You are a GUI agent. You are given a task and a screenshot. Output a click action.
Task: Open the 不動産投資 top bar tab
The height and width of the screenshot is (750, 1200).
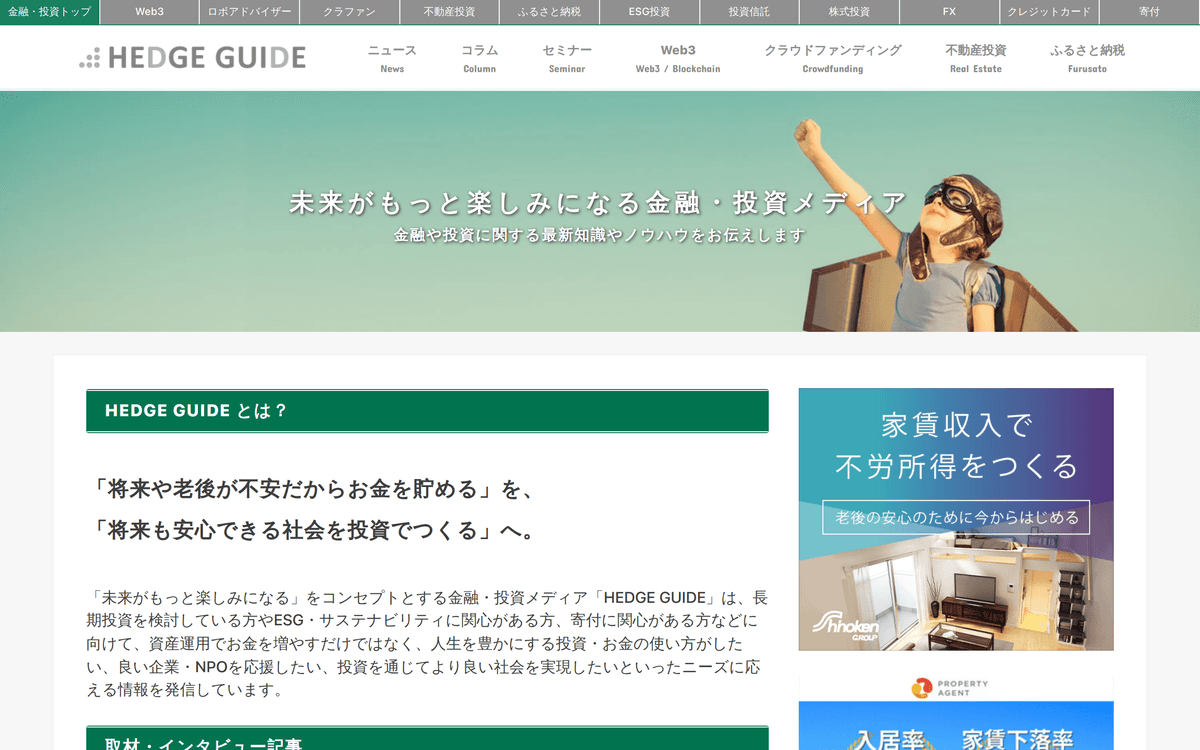[x=450, y=12]
